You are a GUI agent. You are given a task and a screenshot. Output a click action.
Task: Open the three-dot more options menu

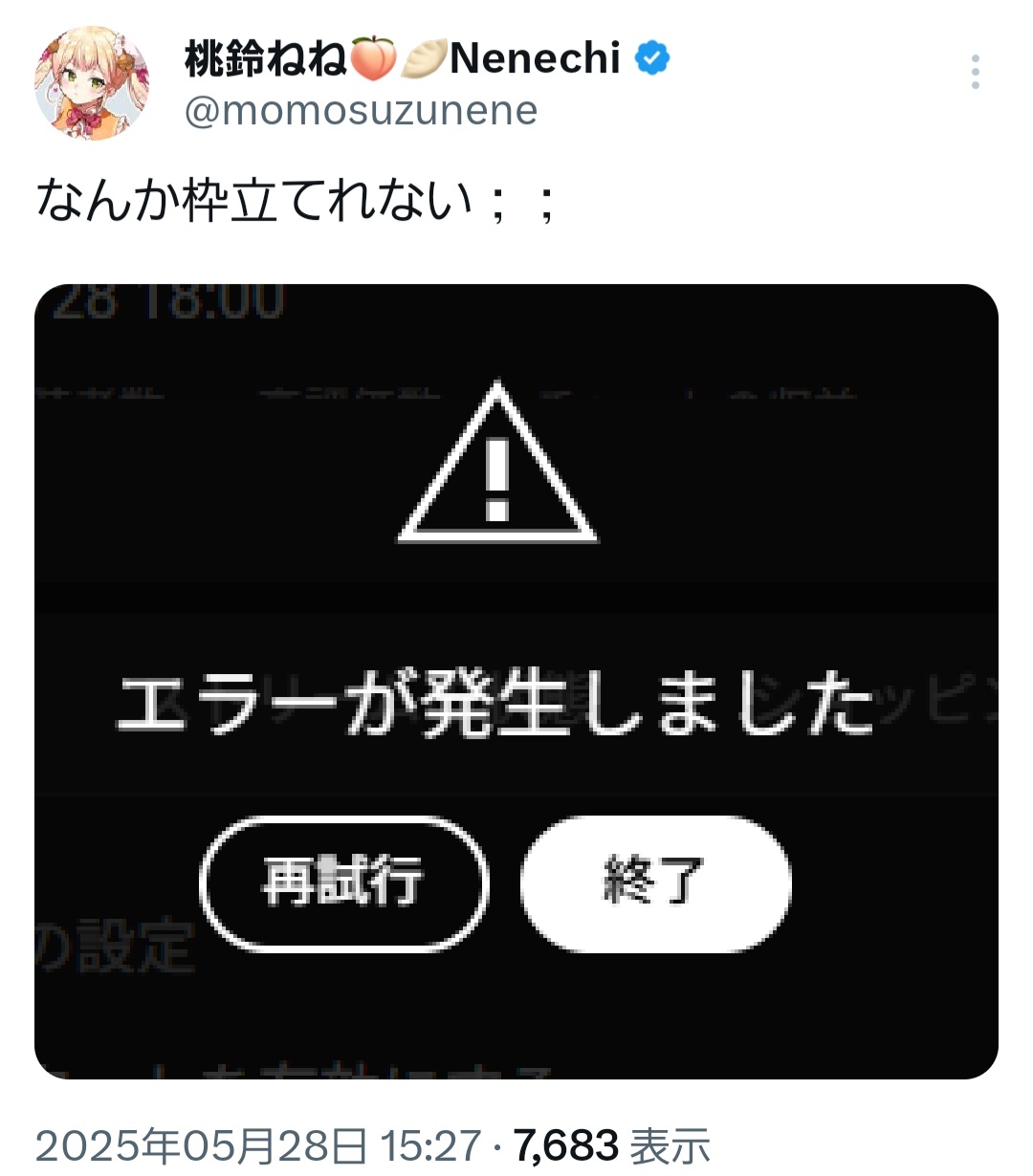pos(975,73)
